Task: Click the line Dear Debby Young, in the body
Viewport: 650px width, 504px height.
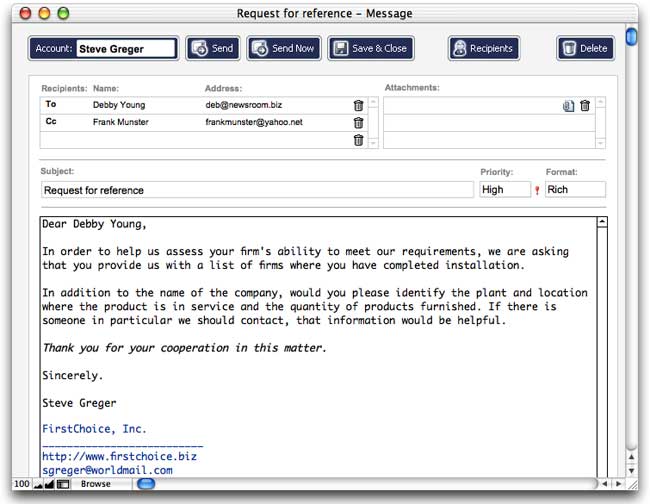Action: (95, 224)
